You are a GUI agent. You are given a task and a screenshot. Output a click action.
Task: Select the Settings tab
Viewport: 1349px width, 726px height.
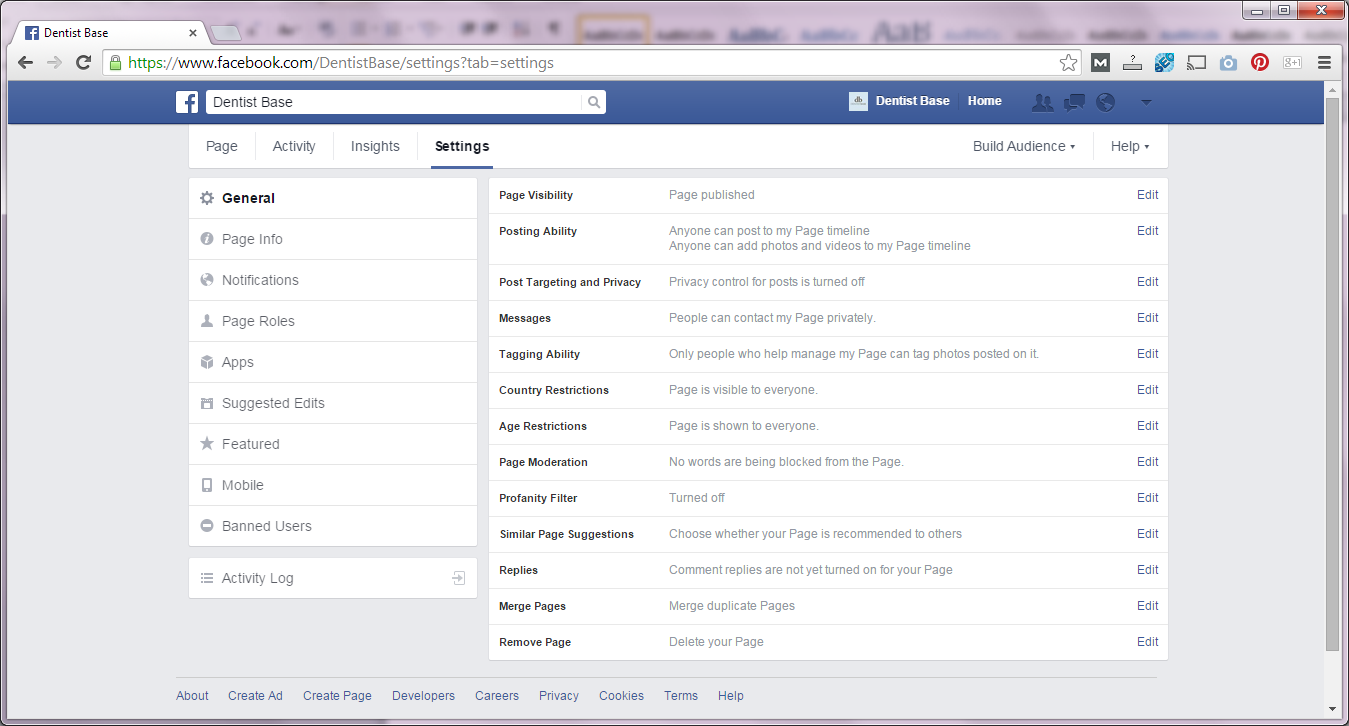pos(462,146)
